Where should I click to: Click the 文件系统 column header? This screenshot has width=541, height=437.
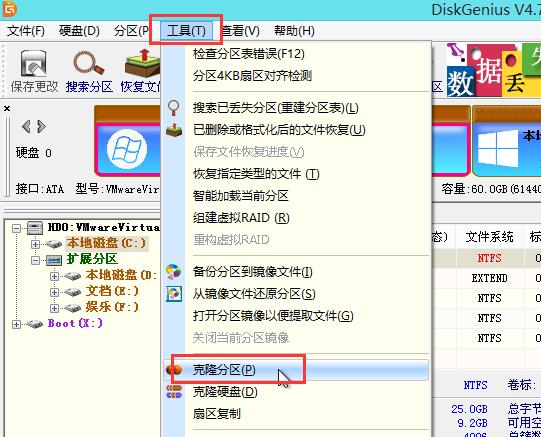[489, 237]
